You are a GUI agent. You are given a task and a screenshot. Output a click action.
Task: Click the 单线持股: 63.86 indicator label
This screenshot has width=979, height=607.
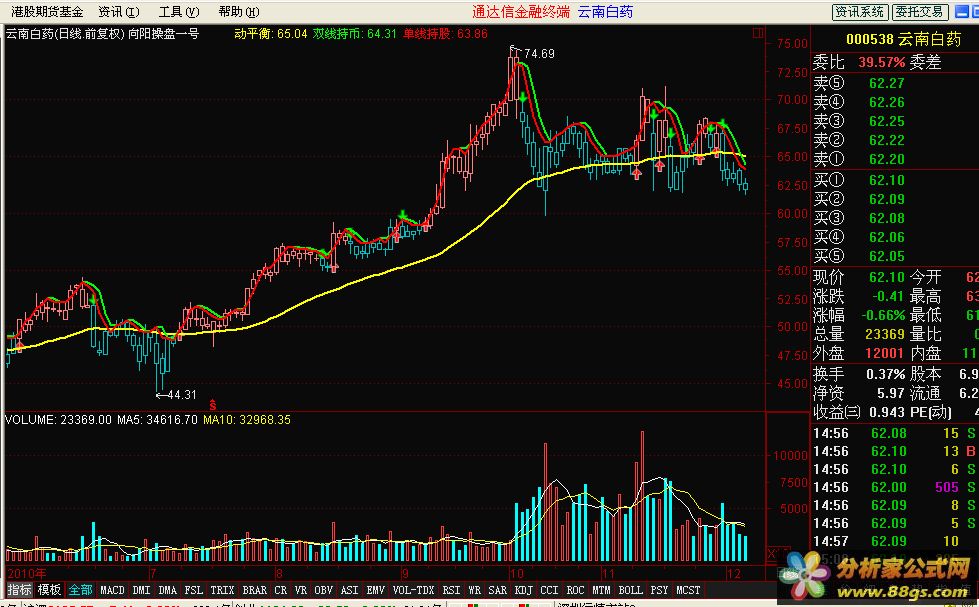pos(445,34)
